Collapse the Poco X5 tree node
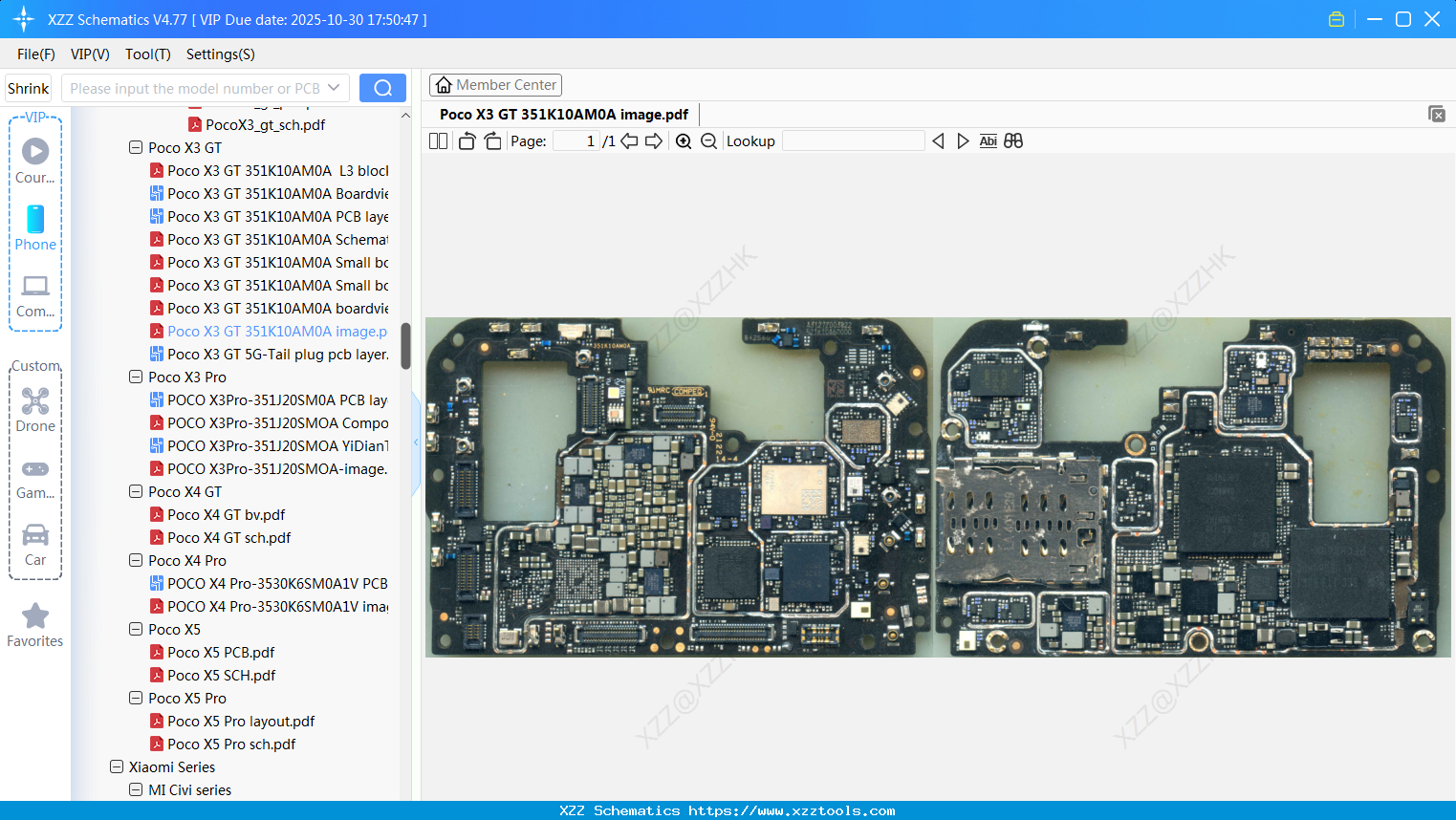 click(x=135, y=629)
